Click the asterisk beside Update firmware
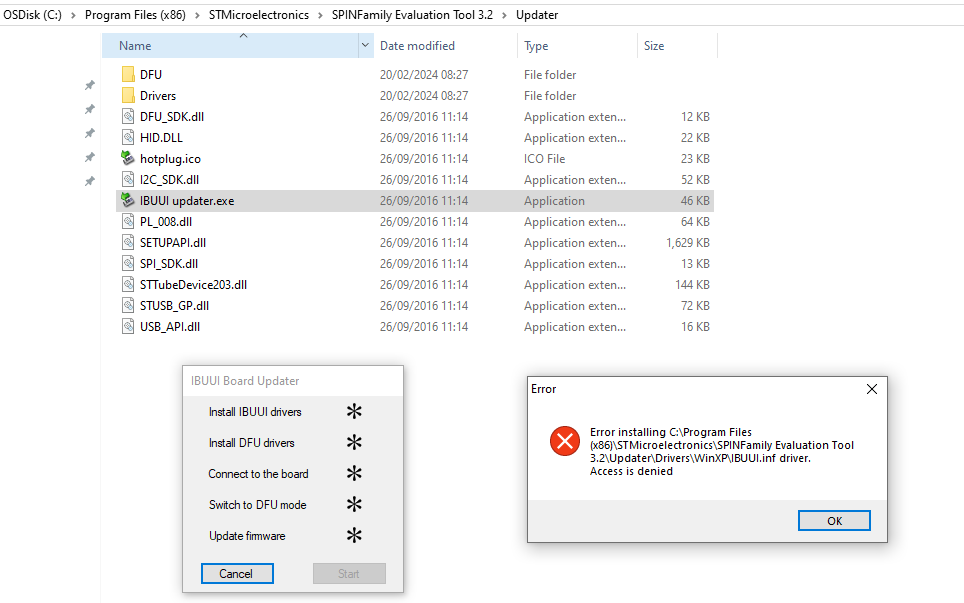964x603 pixels. point(354,535)
